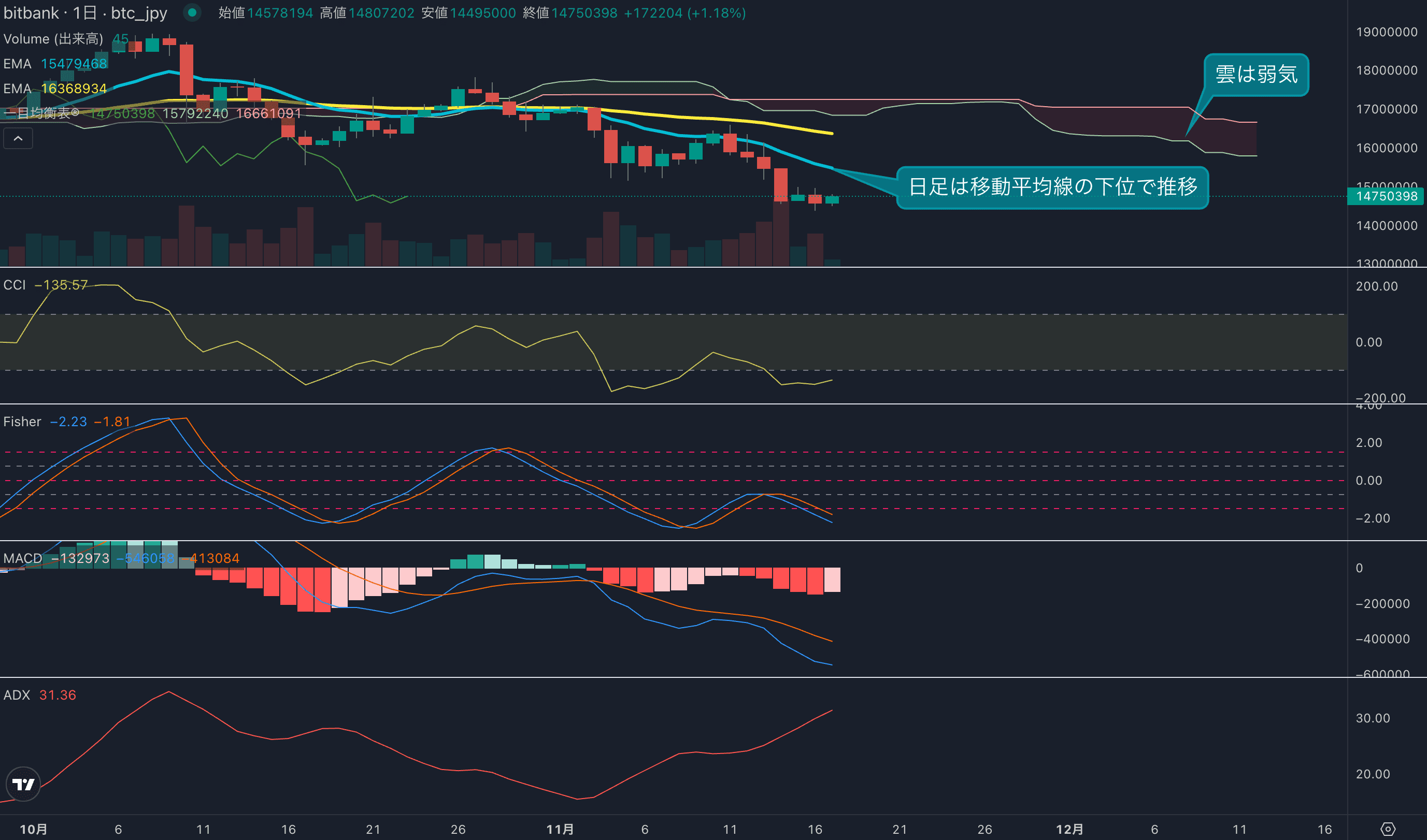
Task: Click the ADX indicator label
Action: point(17,695)
